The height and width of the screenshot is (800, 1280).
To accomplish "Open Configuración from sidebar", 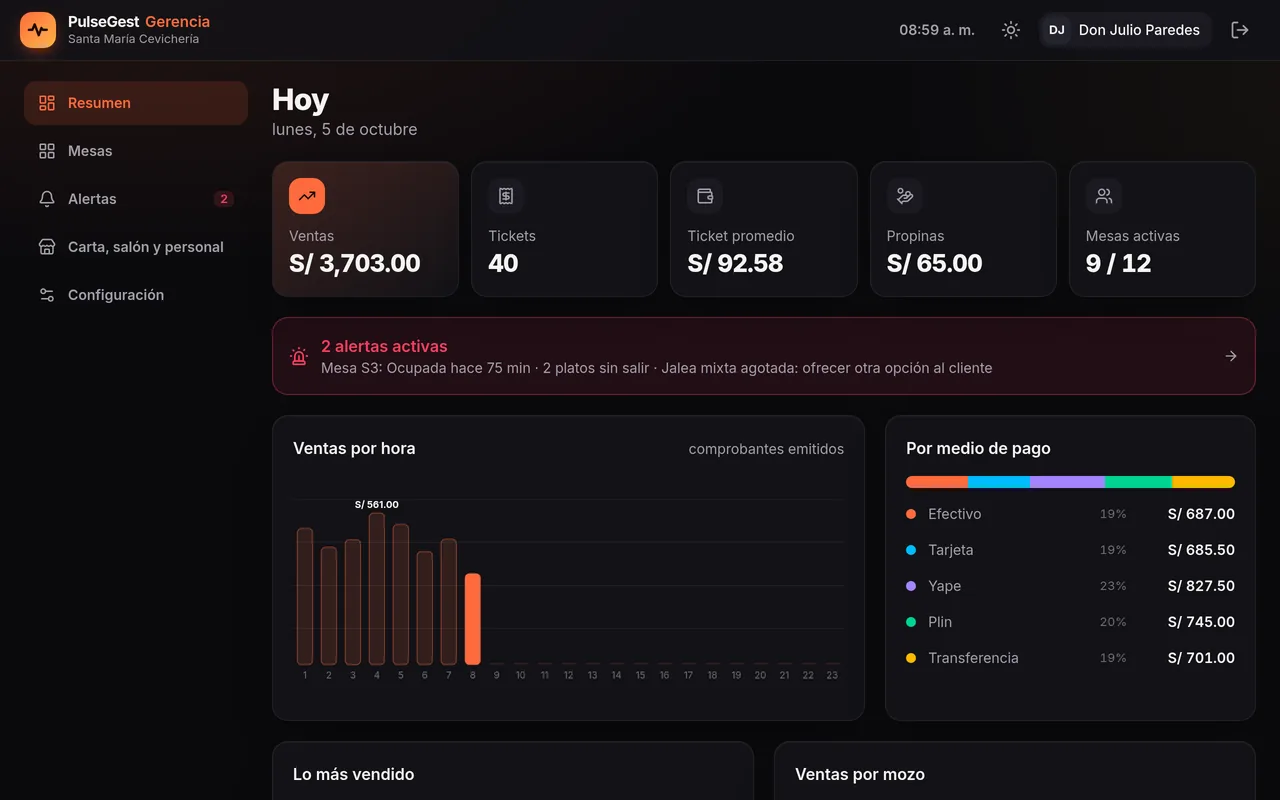I will click(x=136, y=295).
